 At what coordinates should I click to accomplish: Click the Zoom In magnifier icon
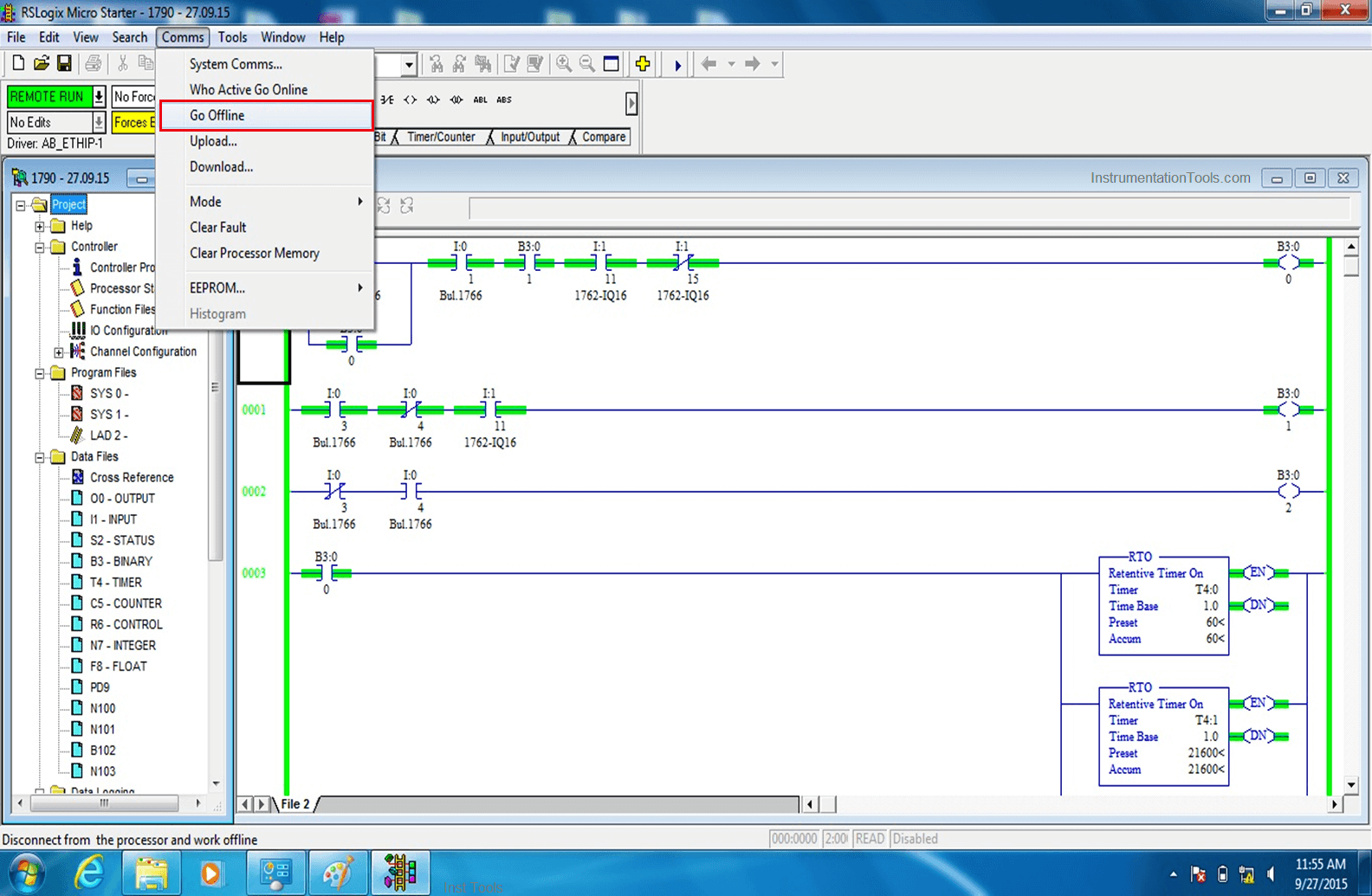point(564,63)
